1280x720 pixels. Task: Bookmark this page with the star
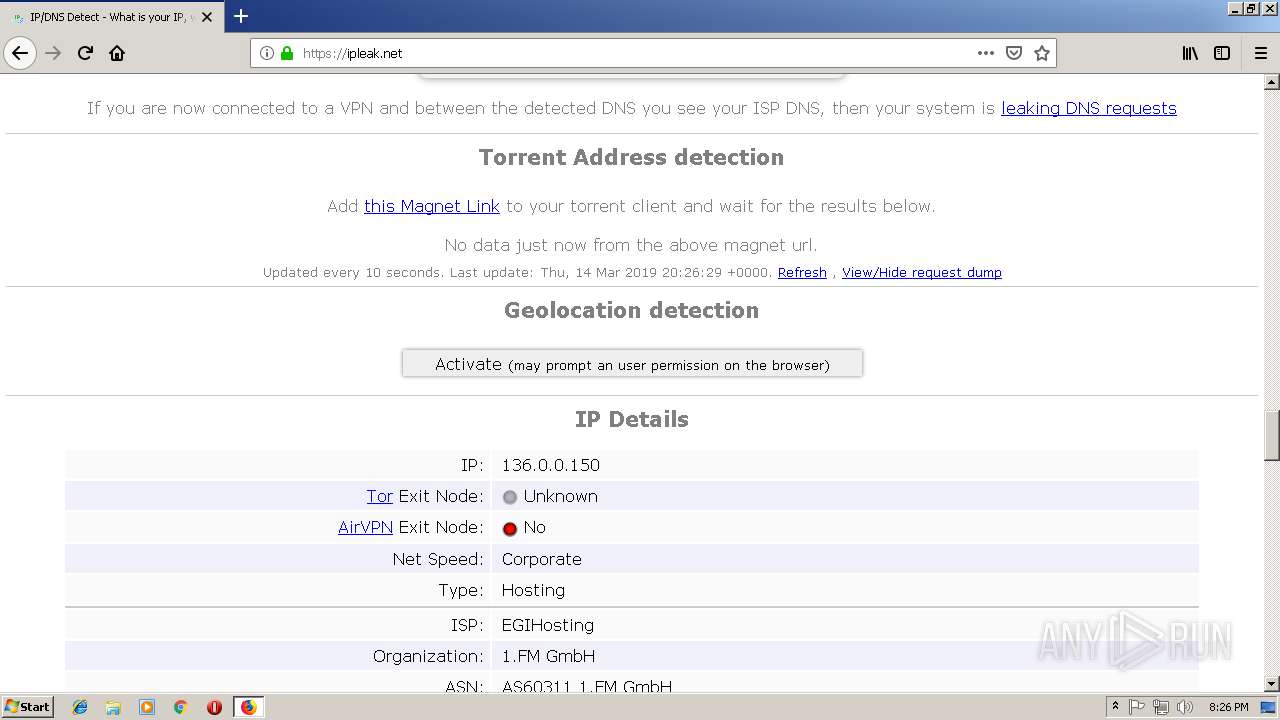click(1042, 53)
